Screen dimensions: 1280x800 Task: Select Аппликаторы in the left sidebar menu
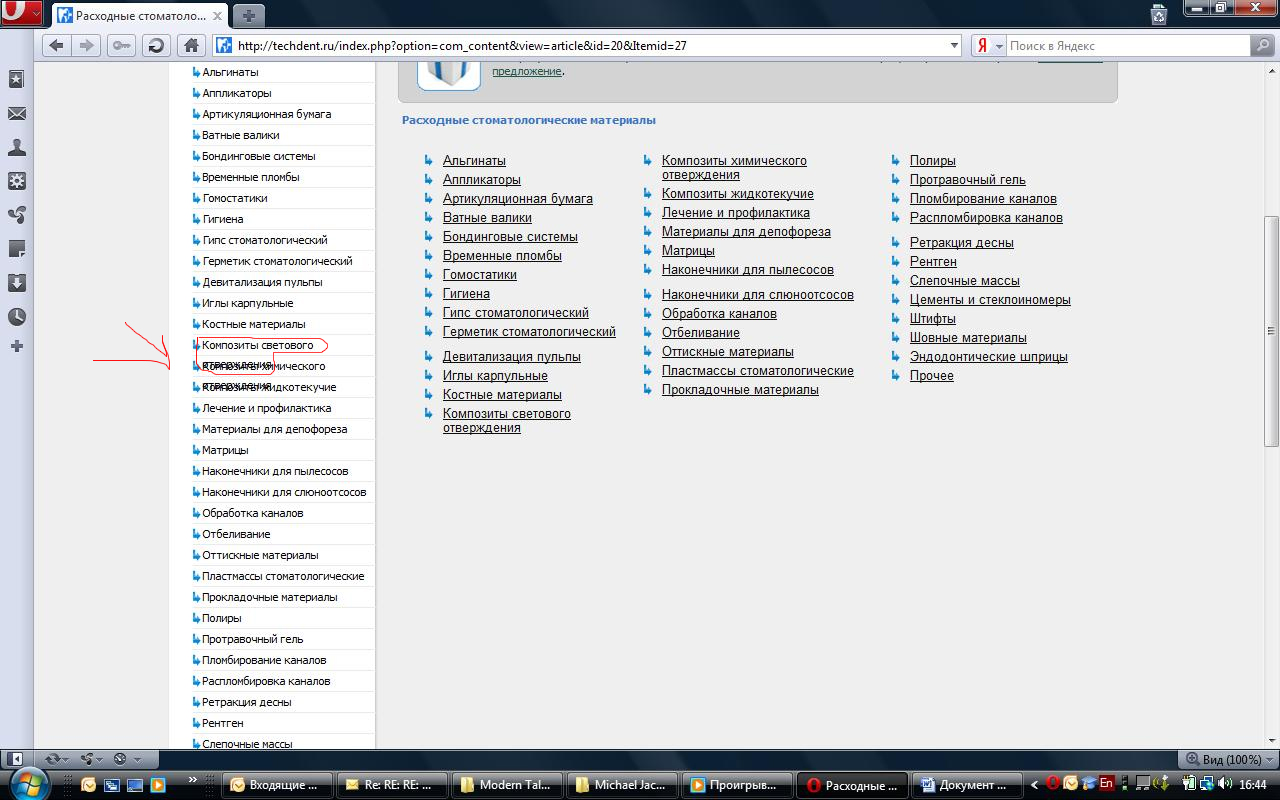237,93
